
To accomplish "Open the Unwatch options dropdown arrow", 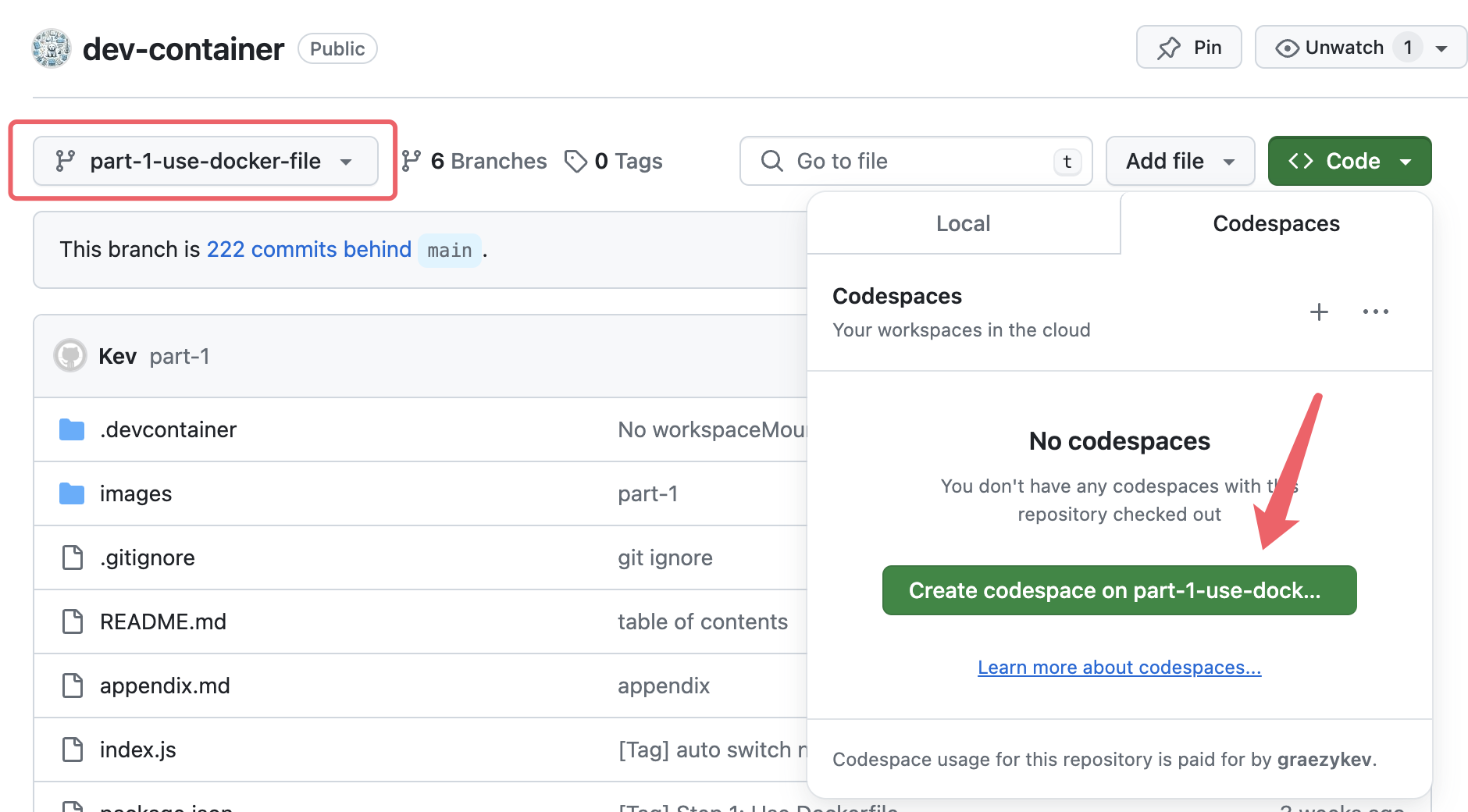I will (x=1441, y=48).
